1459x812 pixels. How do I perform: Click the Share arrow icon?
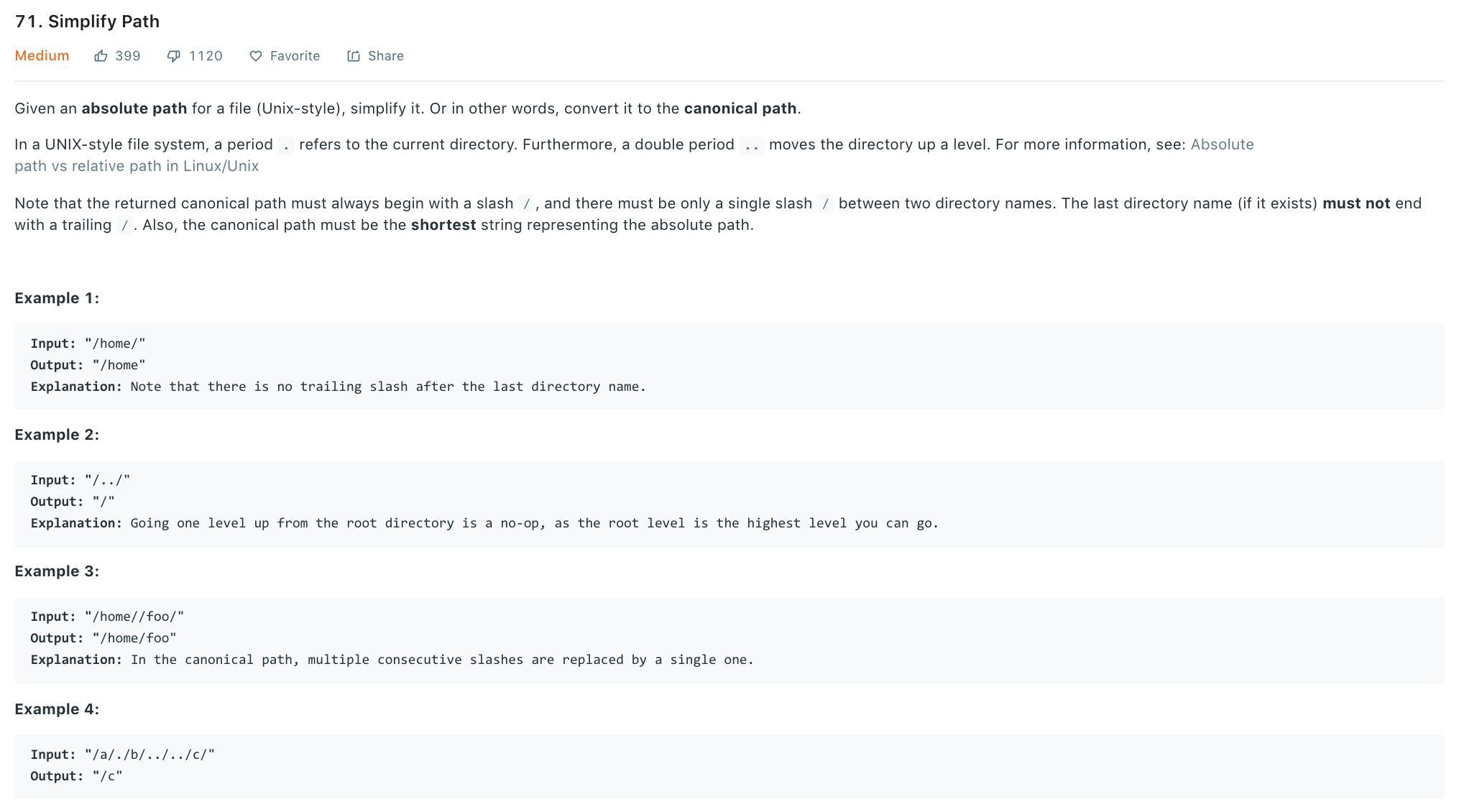pyautogui.click(x=354, y=56)
